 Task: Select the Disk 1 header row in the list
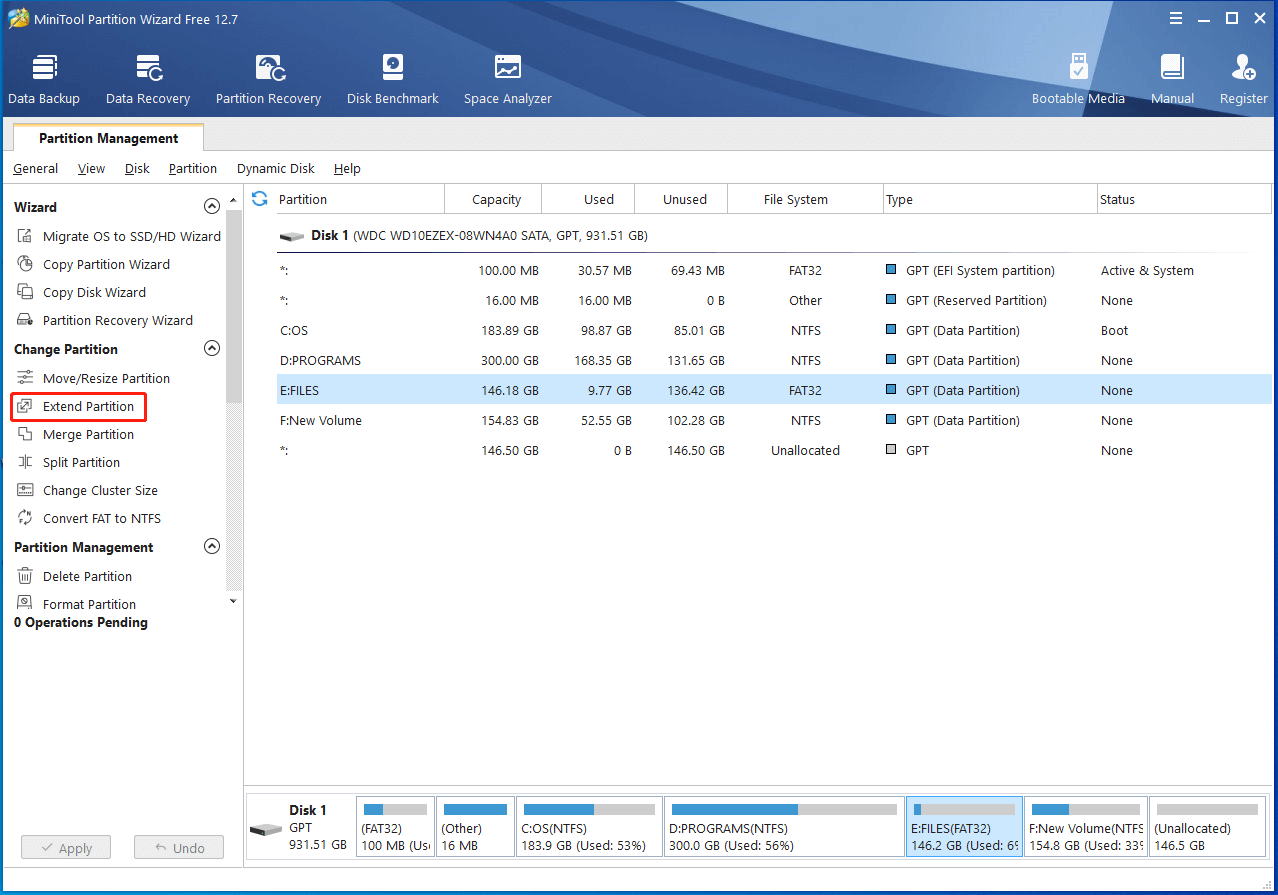[x=773, y=236]
